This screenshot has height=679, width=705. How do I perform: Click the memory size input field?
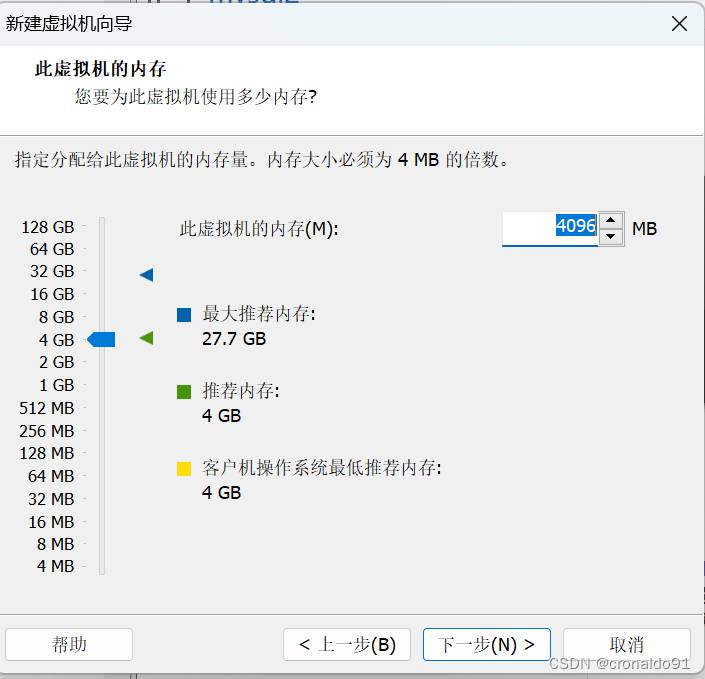548,228
